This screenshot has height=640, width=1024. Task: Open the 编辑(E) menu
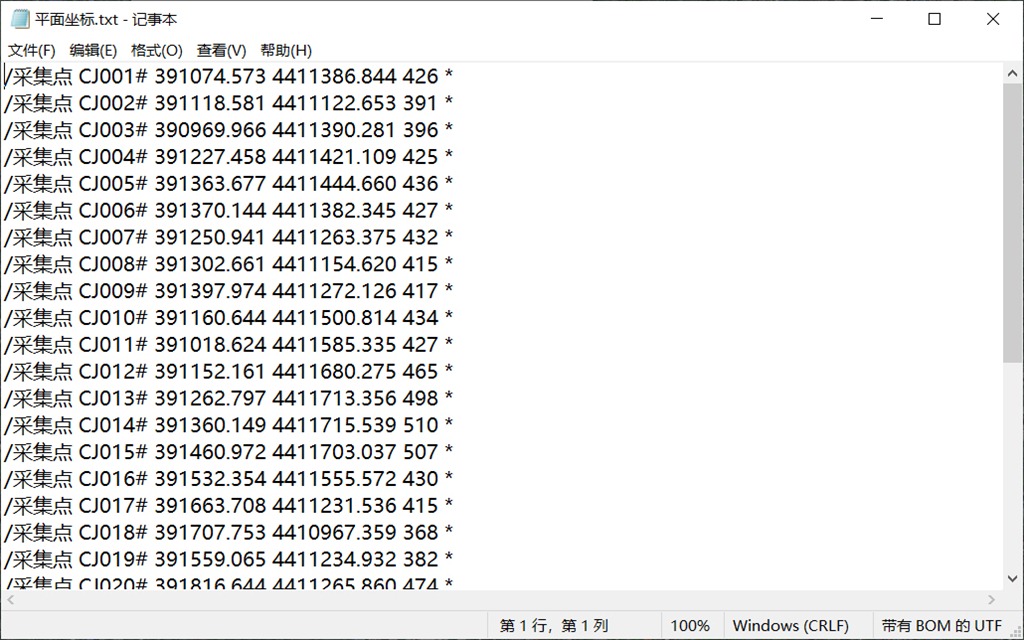93,50
